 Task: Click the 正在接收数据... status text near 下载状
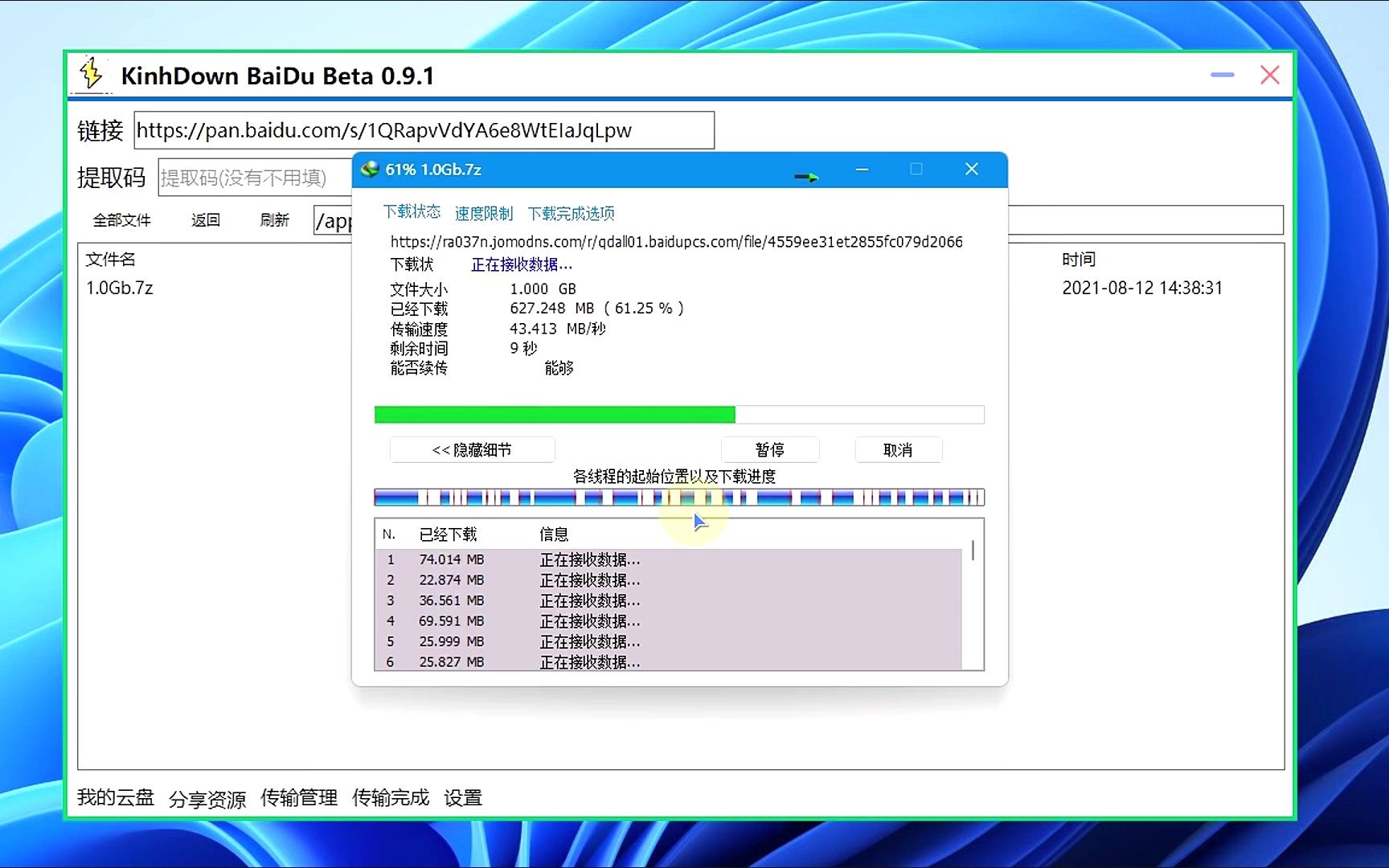coord(522,264)
